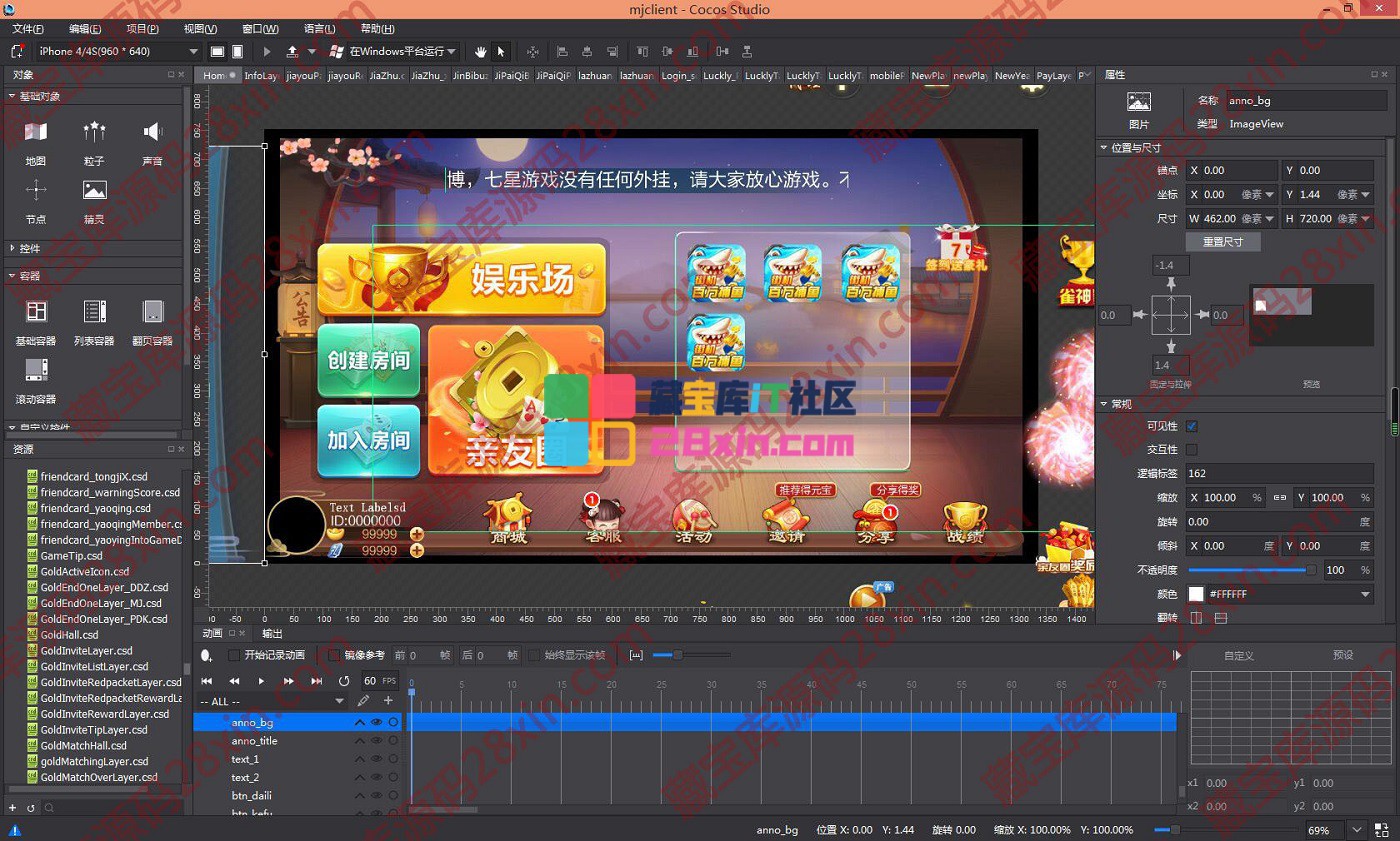Add a new animation with plus icon
The width and height of the screenshot is (1400, 841).
[388, 701]
